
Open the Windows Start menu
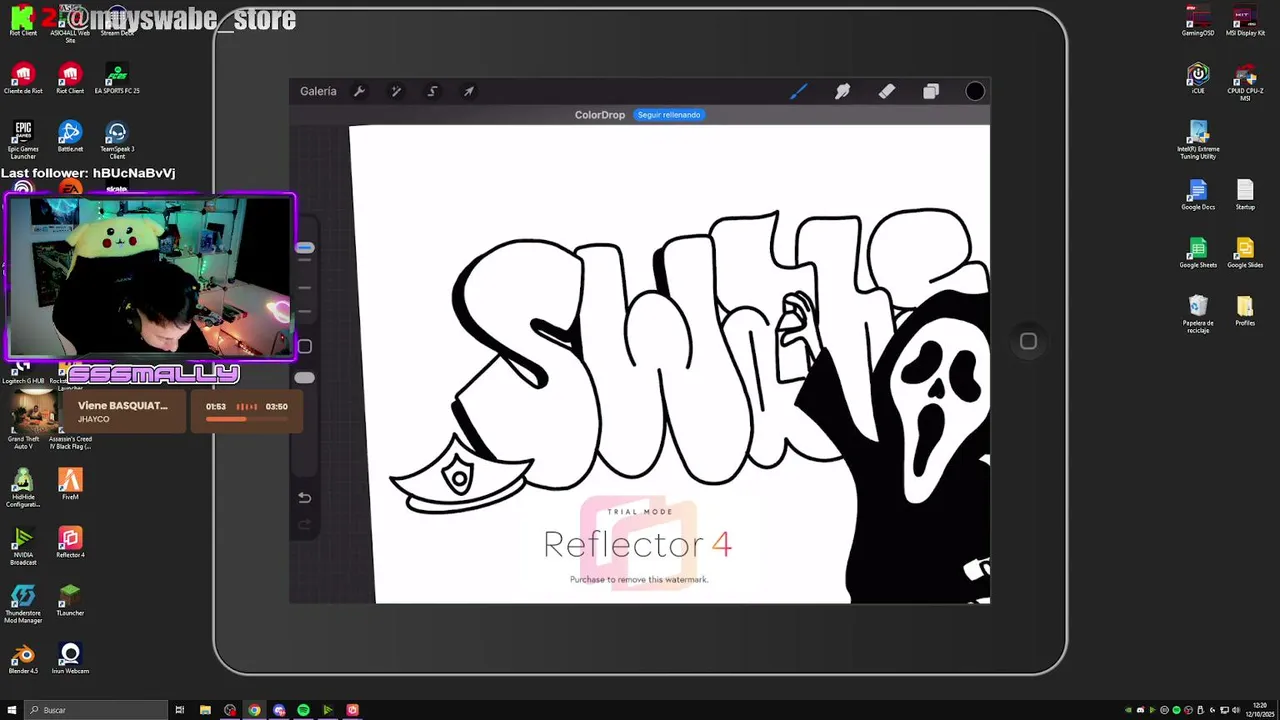click(12, 710)
